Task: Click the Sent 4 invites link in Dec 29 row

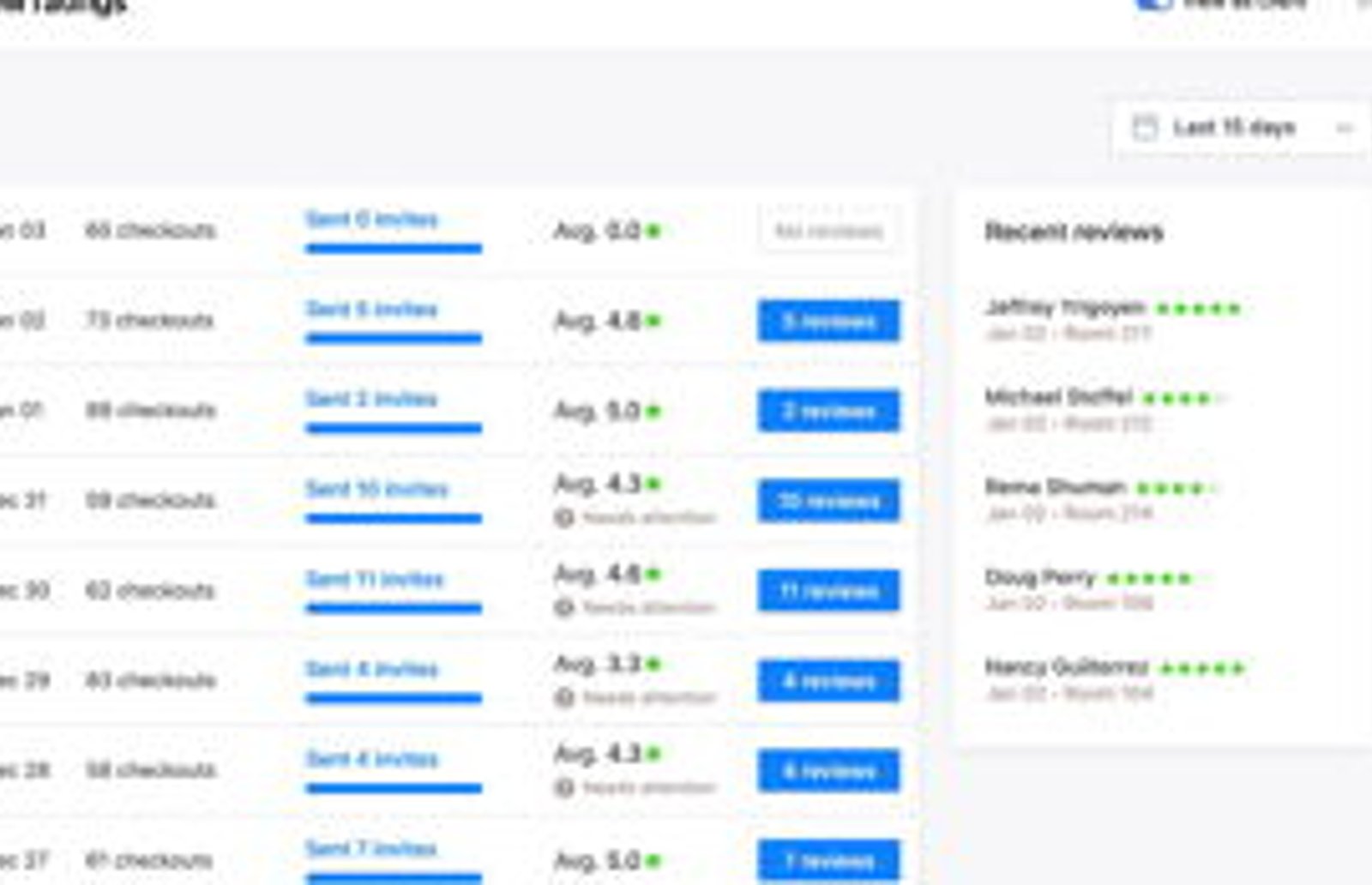Action: [372, 670]
